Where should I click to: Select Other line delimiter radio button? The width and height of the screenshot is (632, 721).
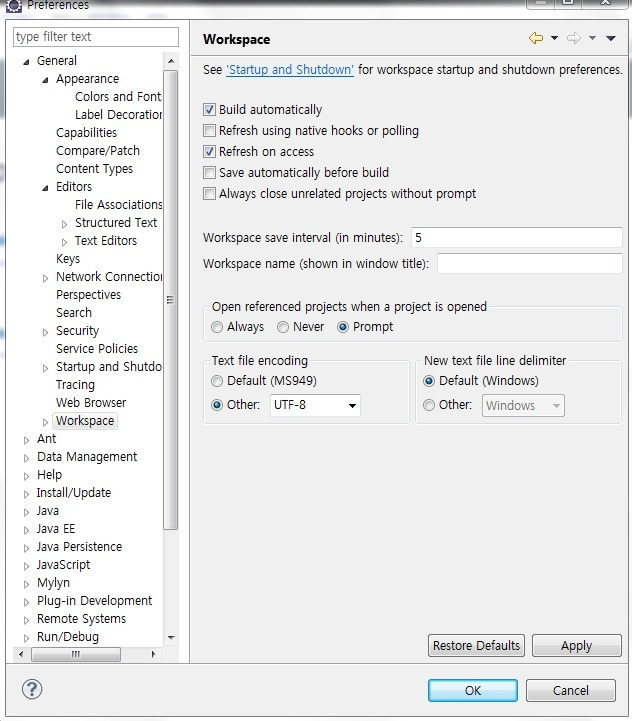[x=429, y=405]
